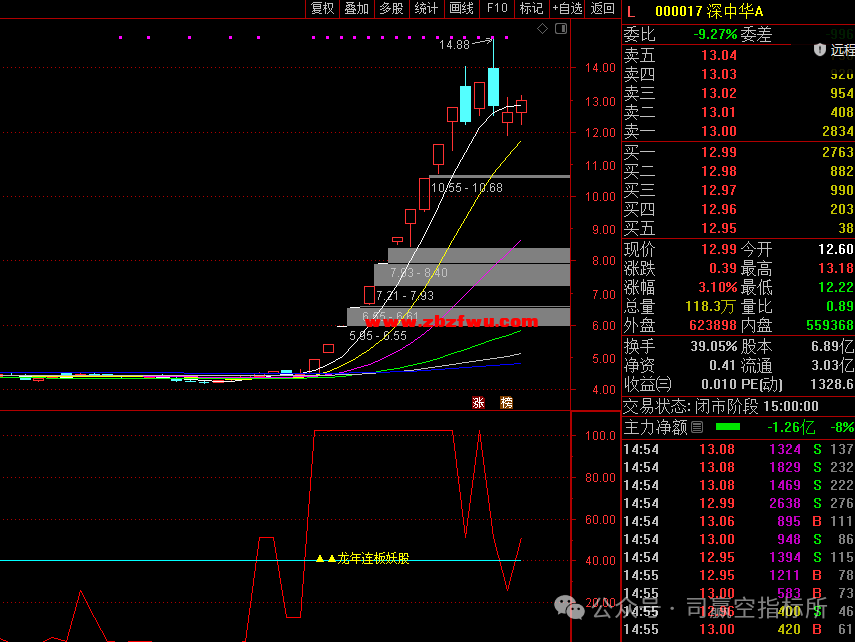This screenshot has width=855, height=642.
Task: Click the 外盘 623898 value
Action: pyautogui.click(x=713, y=326)
